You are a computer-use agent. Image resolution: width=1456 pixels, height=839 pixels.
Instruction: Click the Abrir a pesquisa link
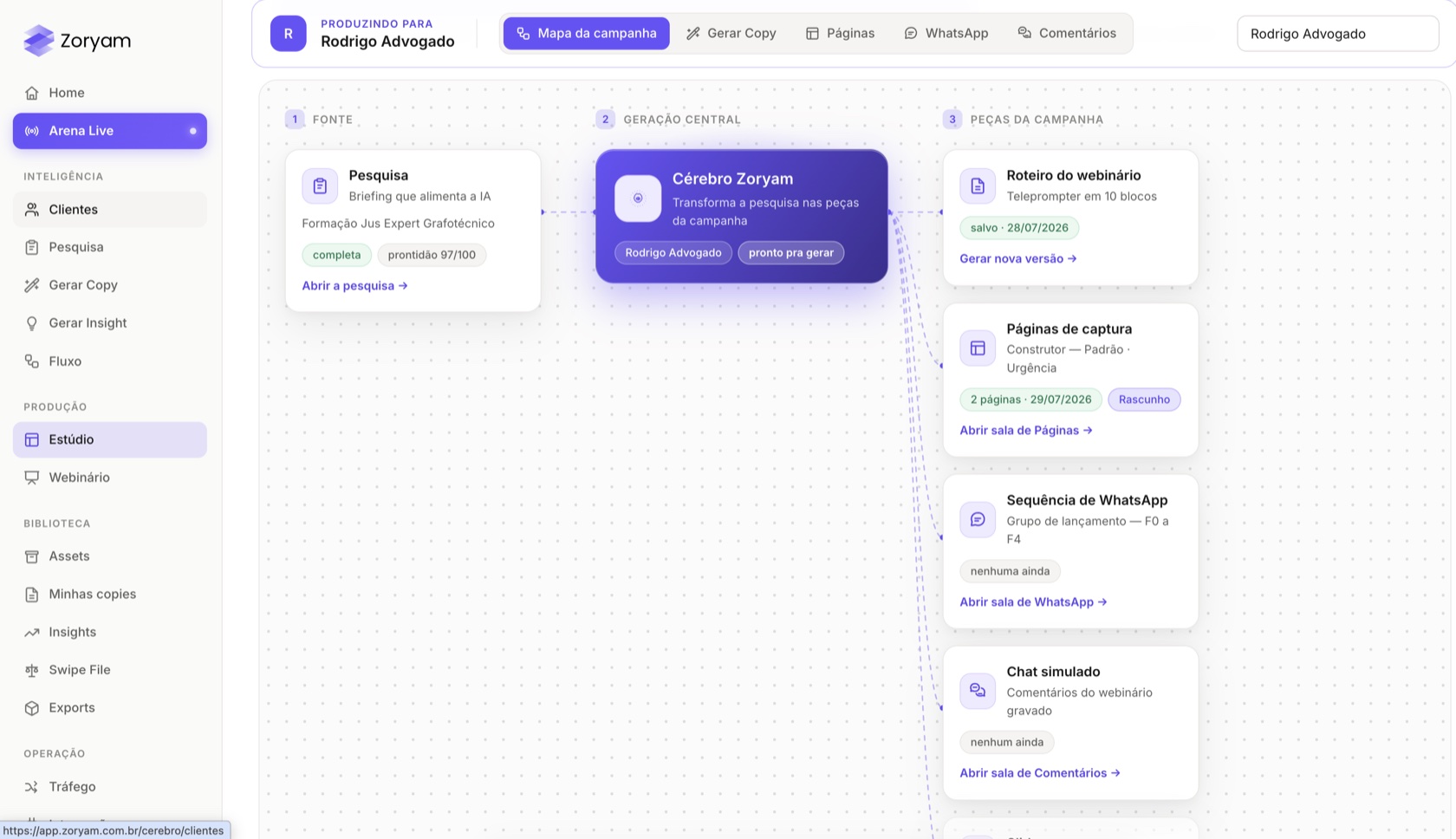354,285
